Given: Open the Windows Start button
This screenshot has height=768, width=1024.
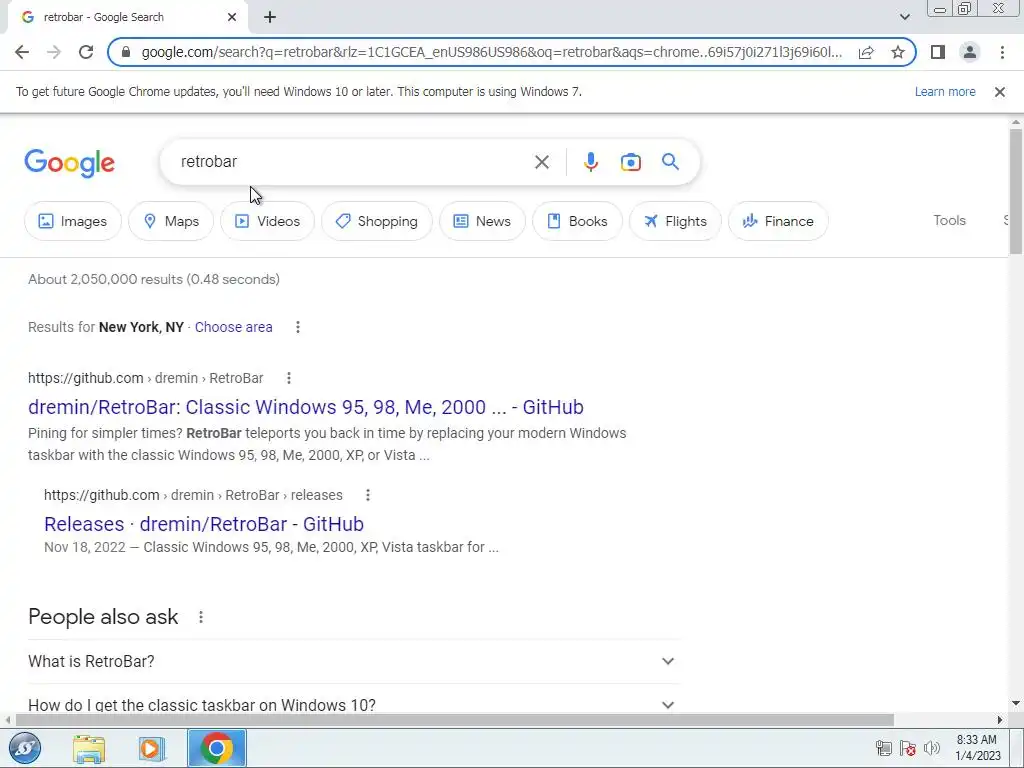Looking at the screenshot, I should click(25, 748).
